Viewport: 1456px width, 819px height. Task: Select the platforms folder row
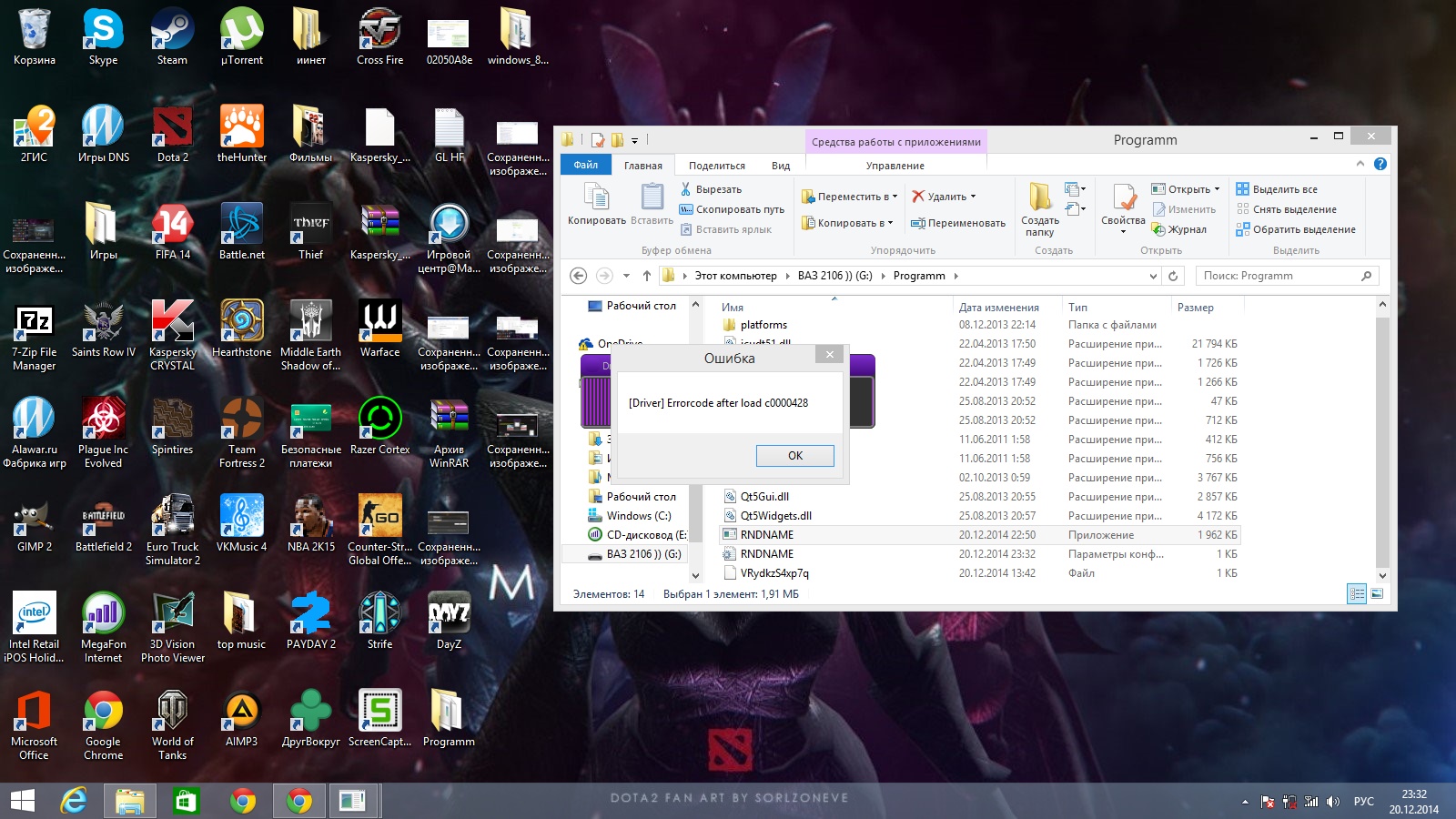click(x=978, y=325)
